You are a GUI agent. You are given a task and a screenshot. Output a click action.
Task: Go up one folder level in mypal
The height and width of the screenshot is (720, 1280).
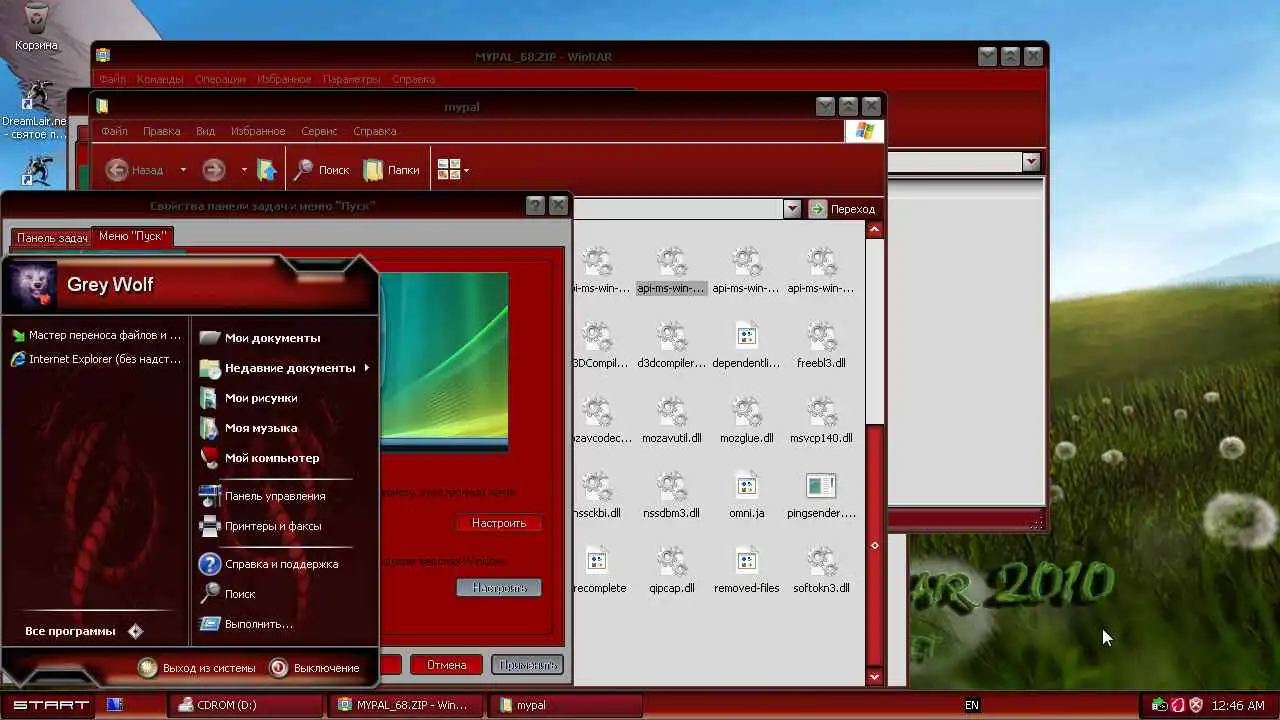coord(266,170)
